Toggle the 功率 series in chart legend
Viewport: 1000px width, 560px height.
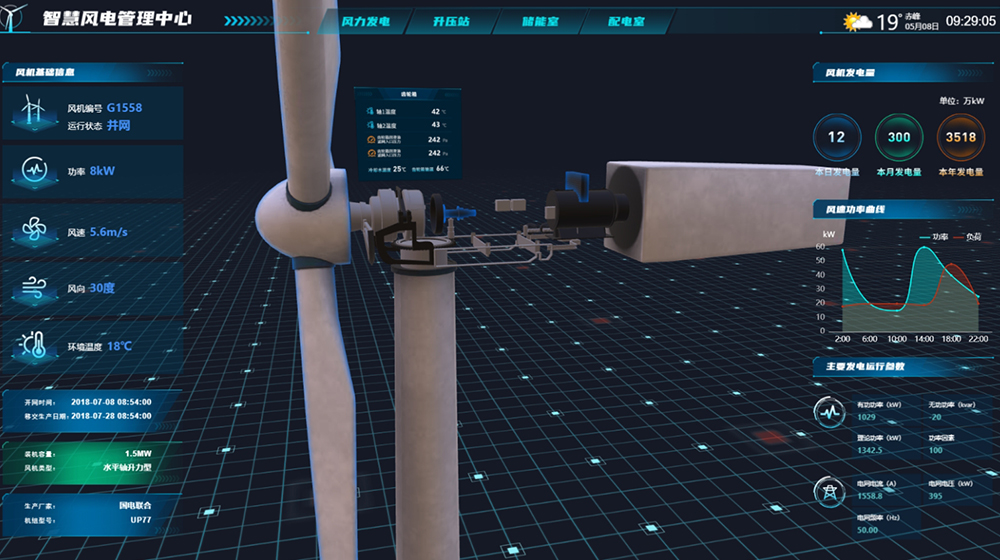932,237
